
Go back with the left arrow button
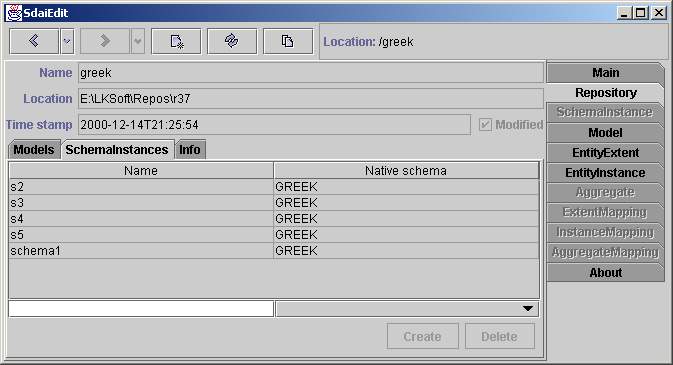coord(34,41)
